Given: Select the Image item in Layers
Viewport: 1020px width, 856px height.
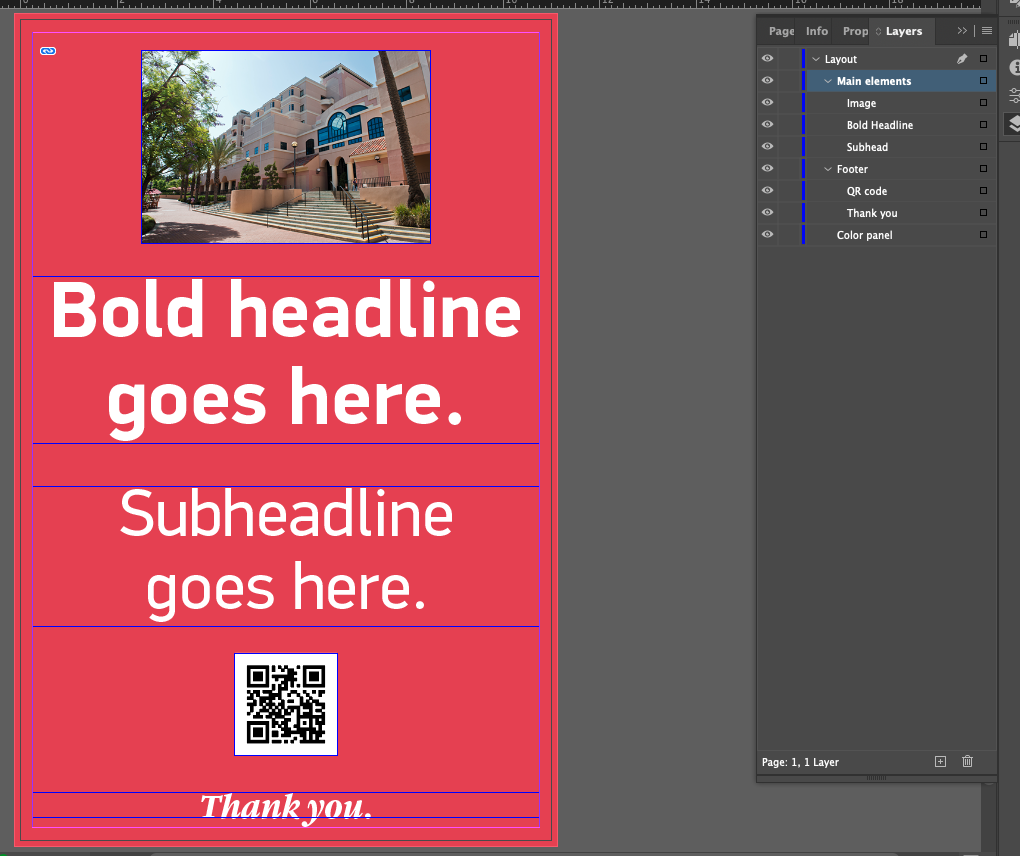Looking at the screenshot, I should pos(861,103).
